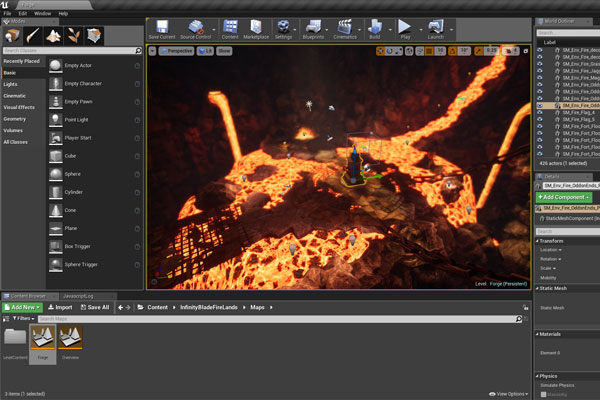The height and width of the screenshot is (400, 600).
Task: Click InfinityBladeFireLands in the breadcrumb path
Action: click(x=209, y=307)
